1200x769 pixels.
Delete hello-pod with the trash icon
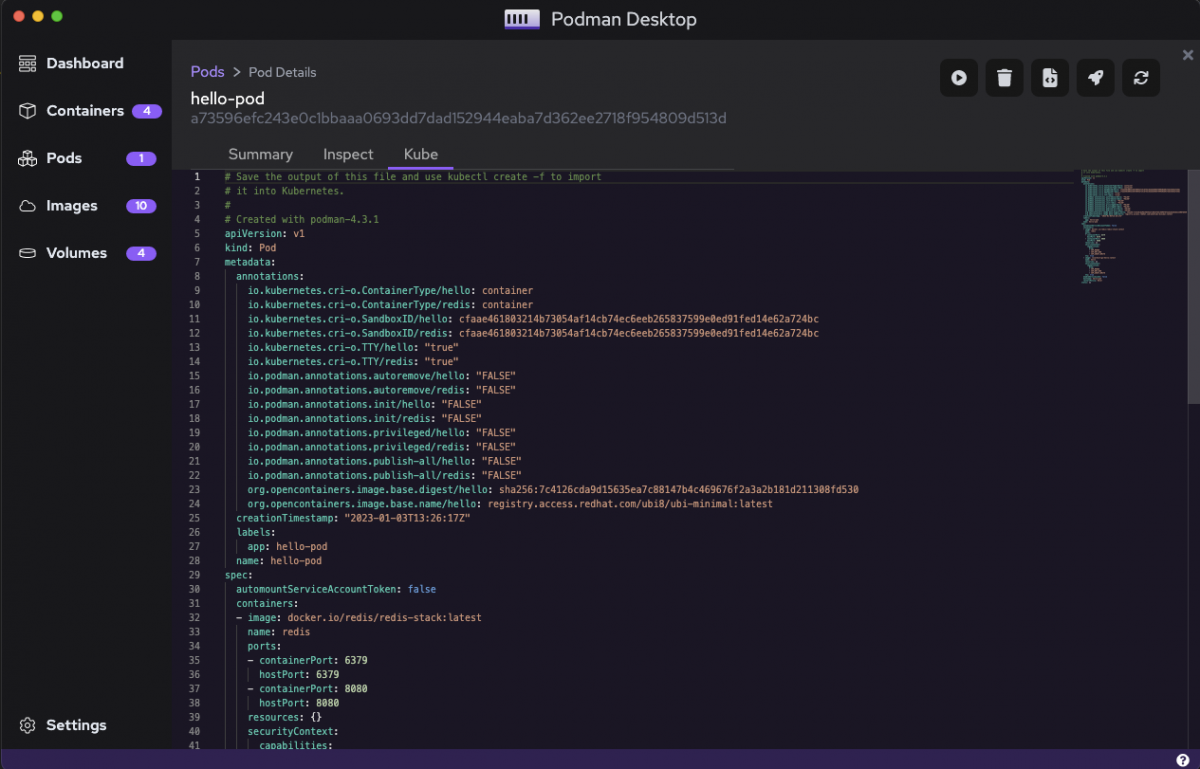click(x=1004, y=77)
